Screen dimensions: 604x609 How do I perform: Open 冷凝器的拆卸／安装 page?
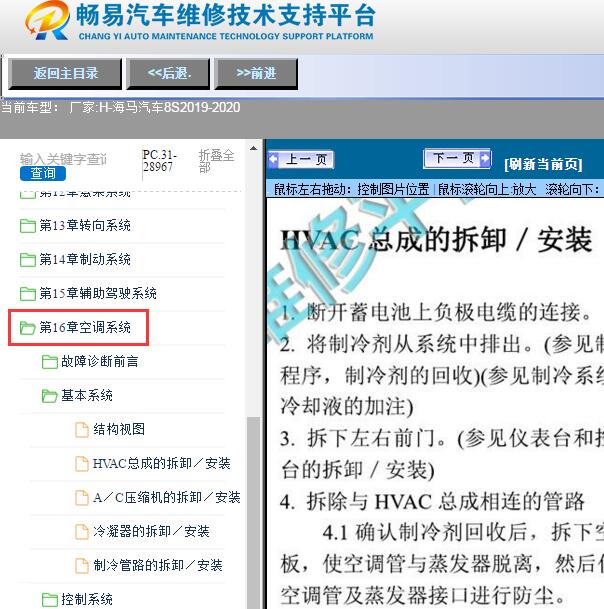point(151,531)
